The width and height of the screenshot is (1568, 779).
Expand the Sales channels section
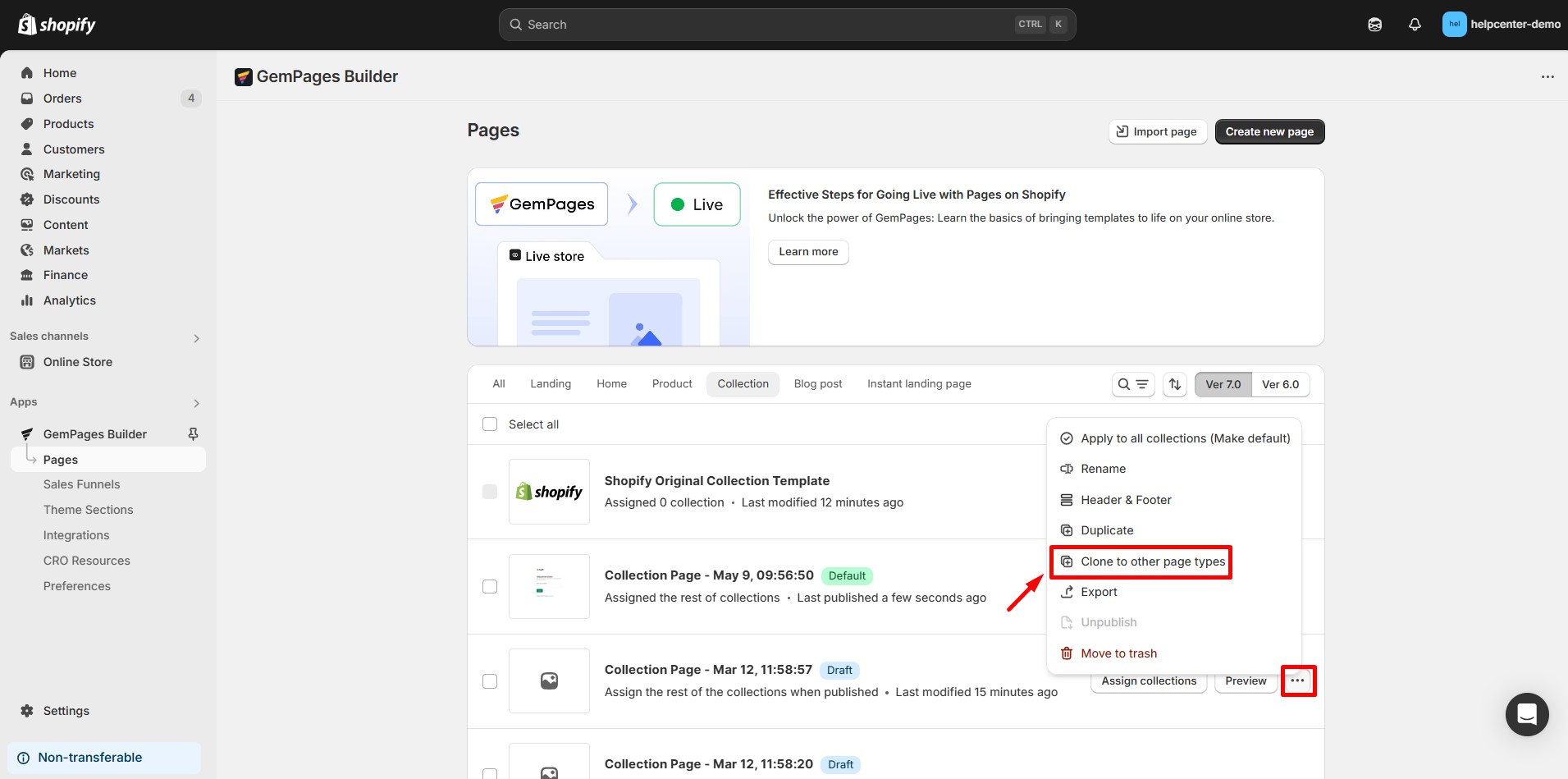(195, 337)
